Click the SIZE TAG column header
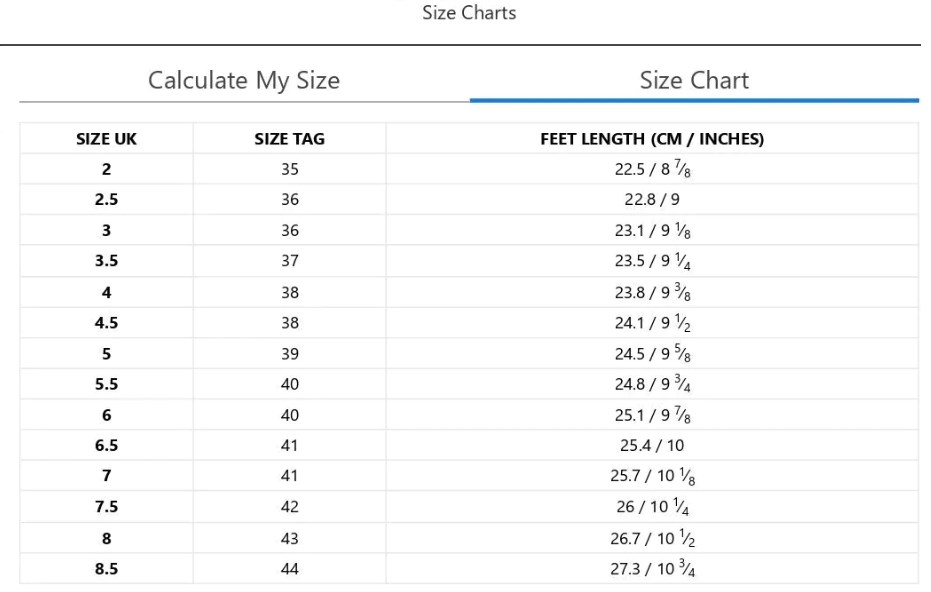Viewport: 931px width, 592px height. coord(290,138)
